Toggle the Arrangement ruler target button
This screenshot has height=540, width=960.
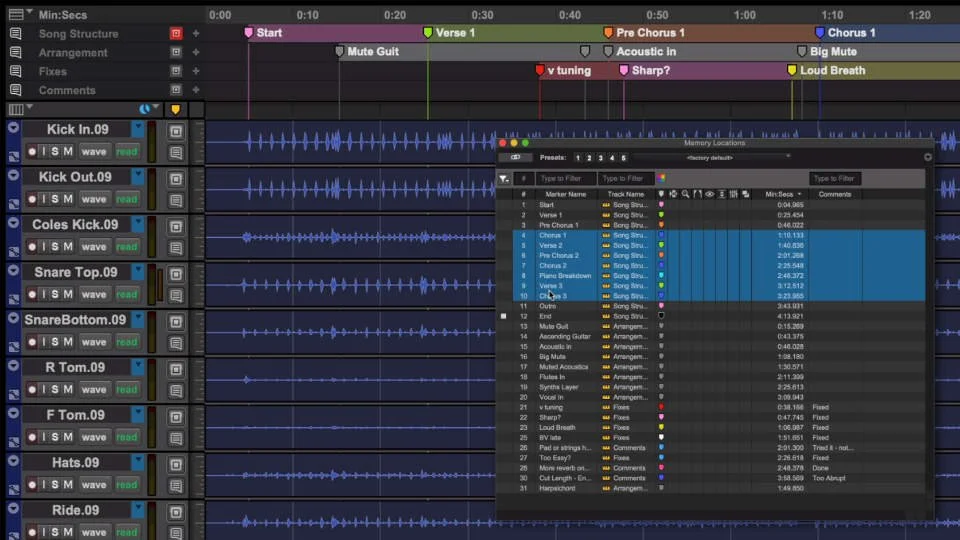coord(176,52)
